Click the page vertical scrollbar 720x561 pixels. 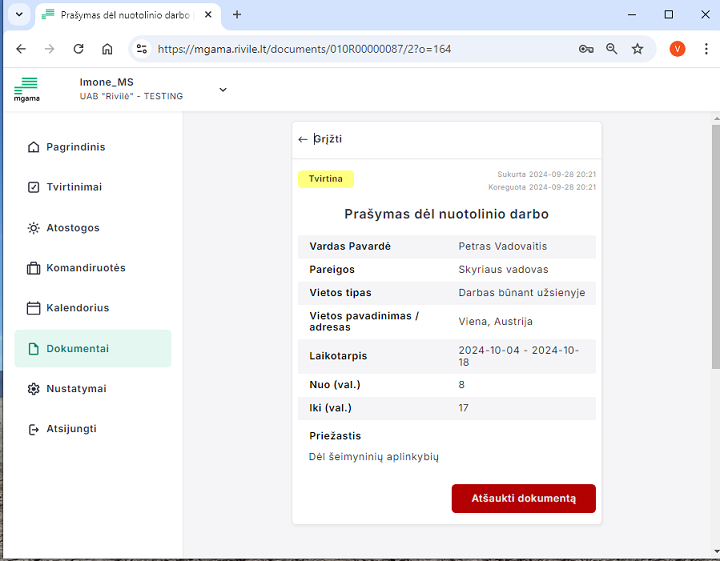click(x=714, y=250)
